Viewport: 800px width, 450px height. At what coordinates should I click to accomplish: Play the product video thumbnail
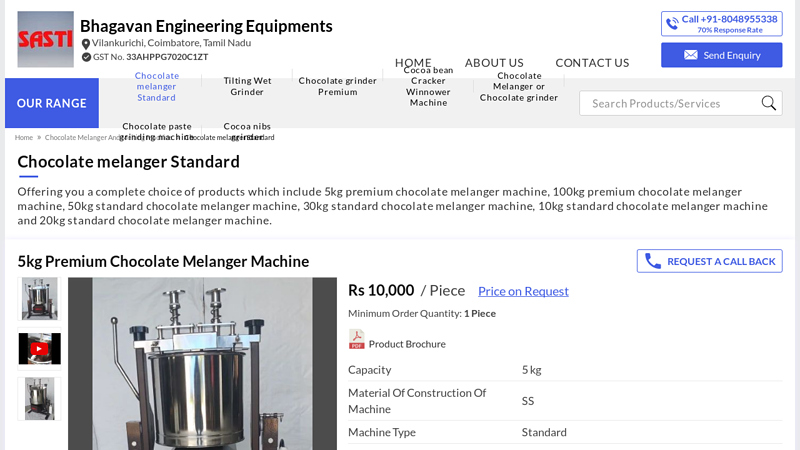coord(40,349)
